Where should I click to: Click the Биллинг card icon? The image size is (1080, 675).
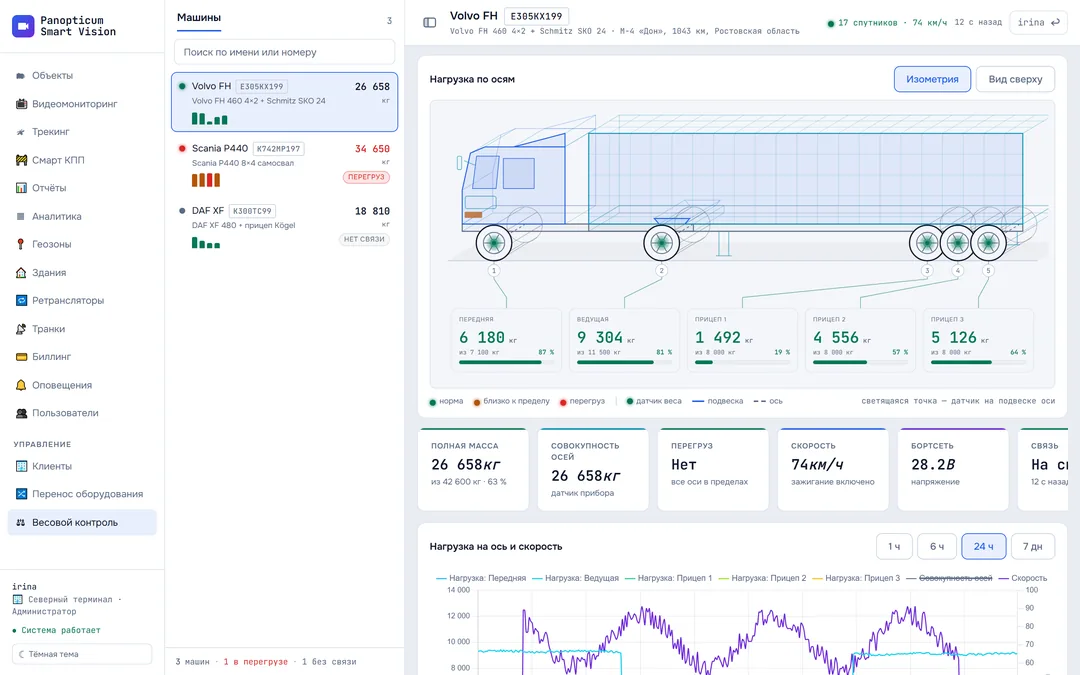point(21,357)
